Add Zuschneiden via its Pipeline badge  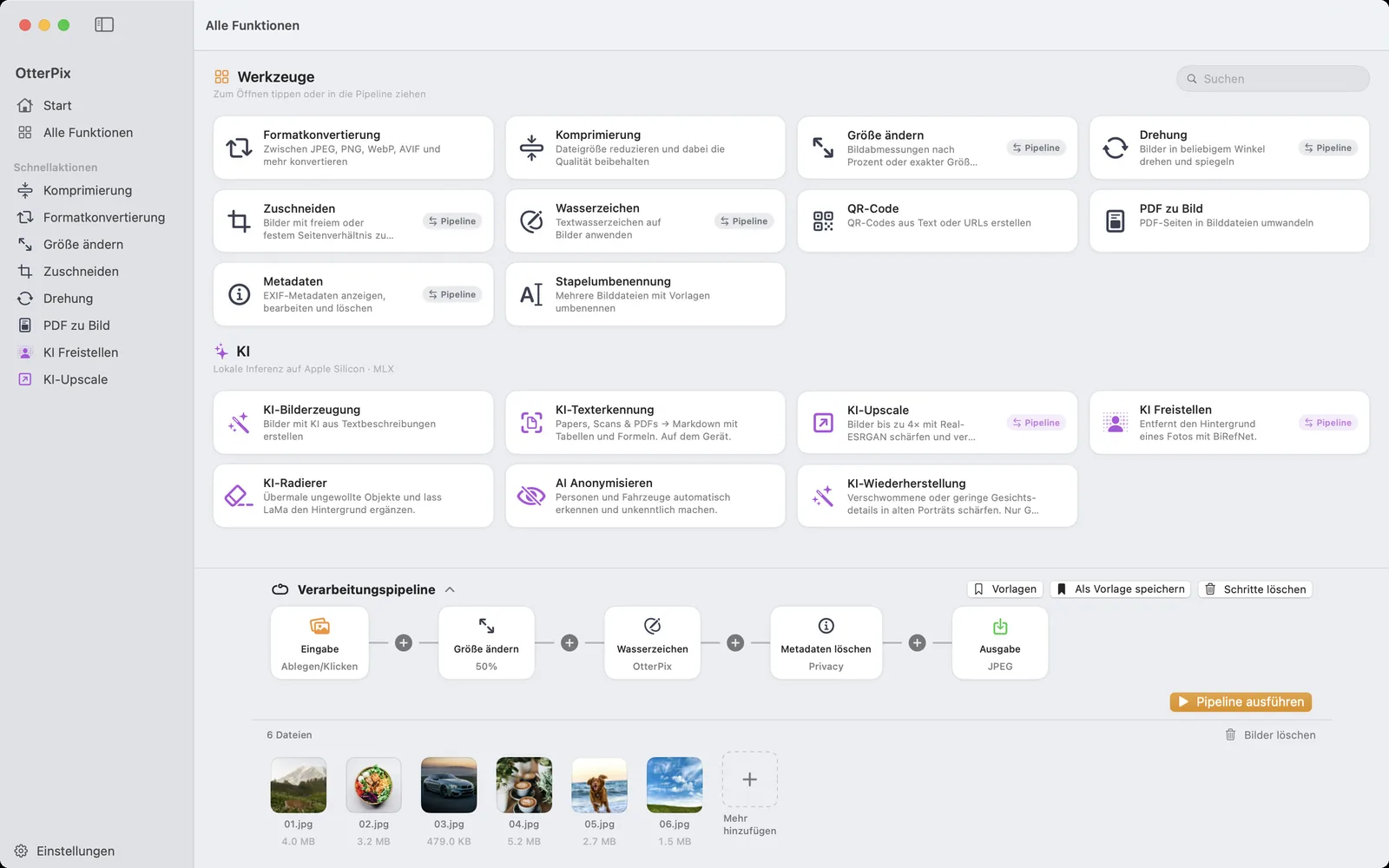[x=452, y=221]
